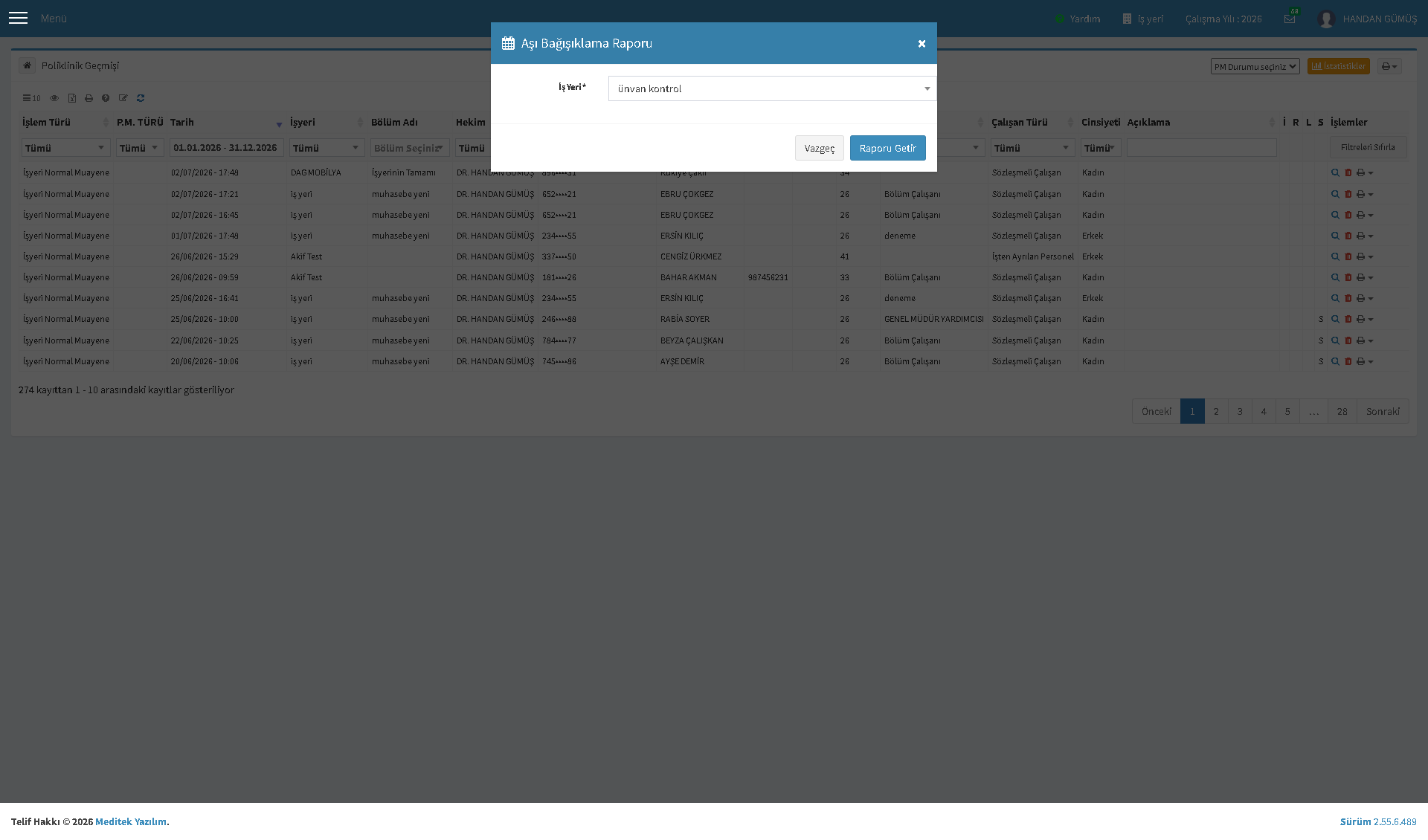The height and width of the screenshot is (840, 1428).
Task: Open the mail notifications icon in header
Action: click(x=1290, y=19)
